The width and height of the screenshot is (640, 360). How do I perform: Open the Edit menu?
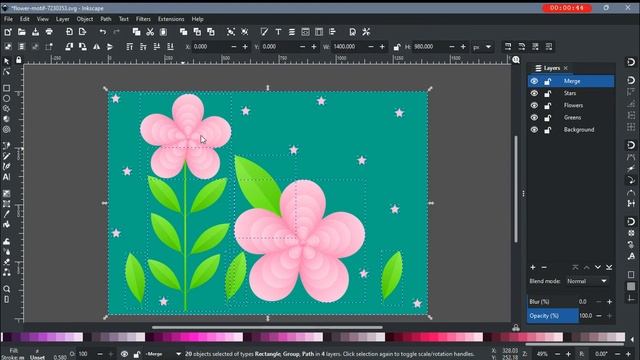[x=24, y=19]
